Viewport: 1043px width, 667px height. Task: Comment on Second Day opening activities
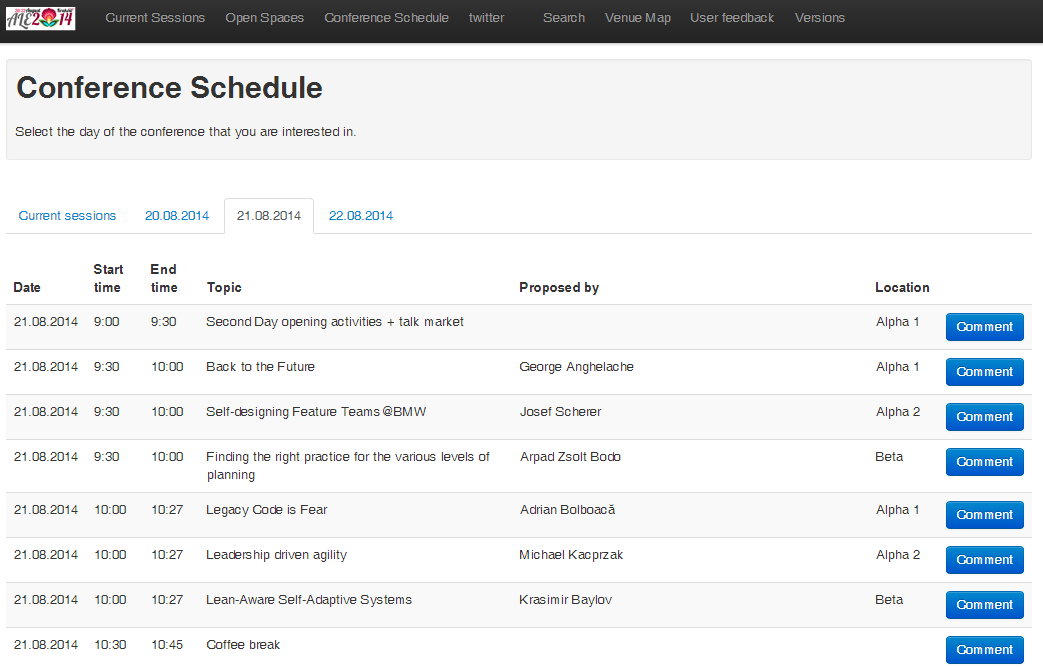[984, 327]
